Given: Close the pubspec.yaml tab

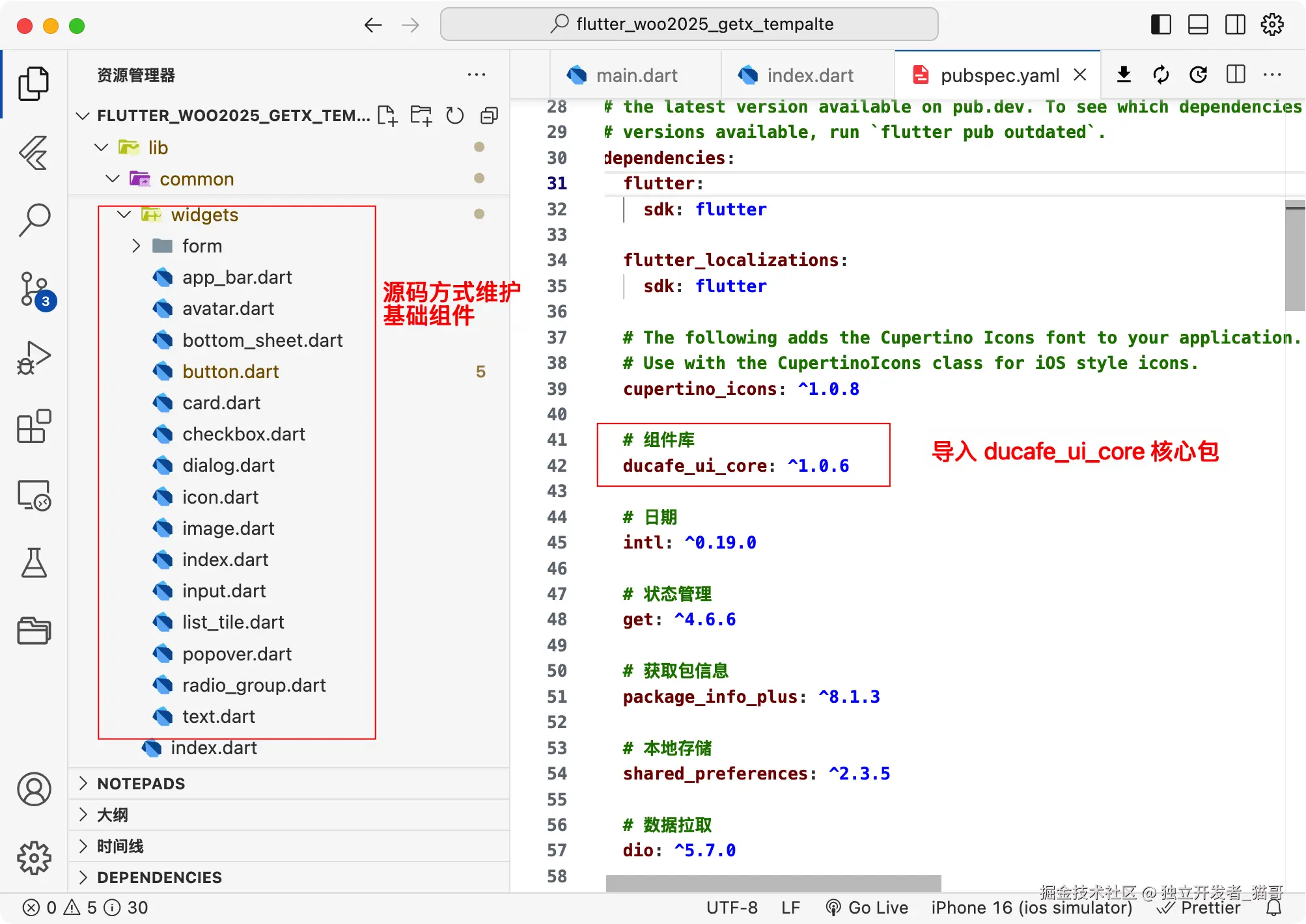Looking at the screenshot, I should (x=1080, y=75).
